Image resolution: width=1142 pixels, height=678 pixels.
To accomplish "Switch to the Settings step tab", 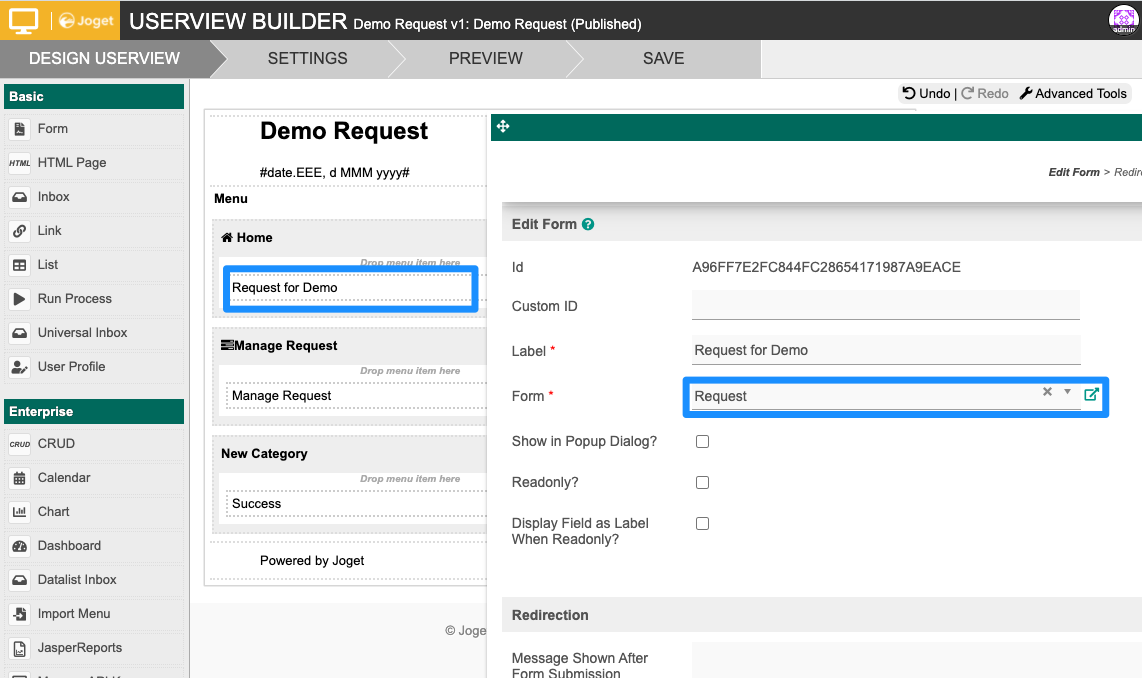I will [x=307, y=58].
